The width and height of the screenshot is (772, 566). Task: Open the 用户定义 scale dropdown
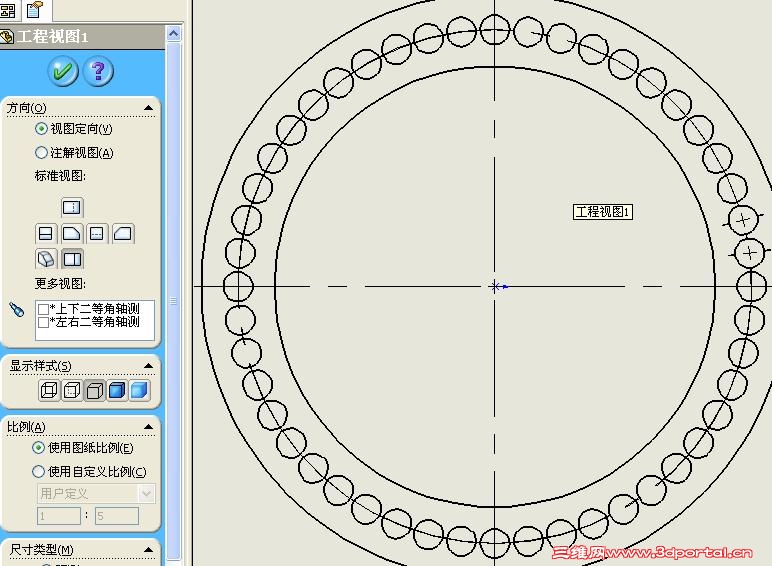click(x=147, y=493)
